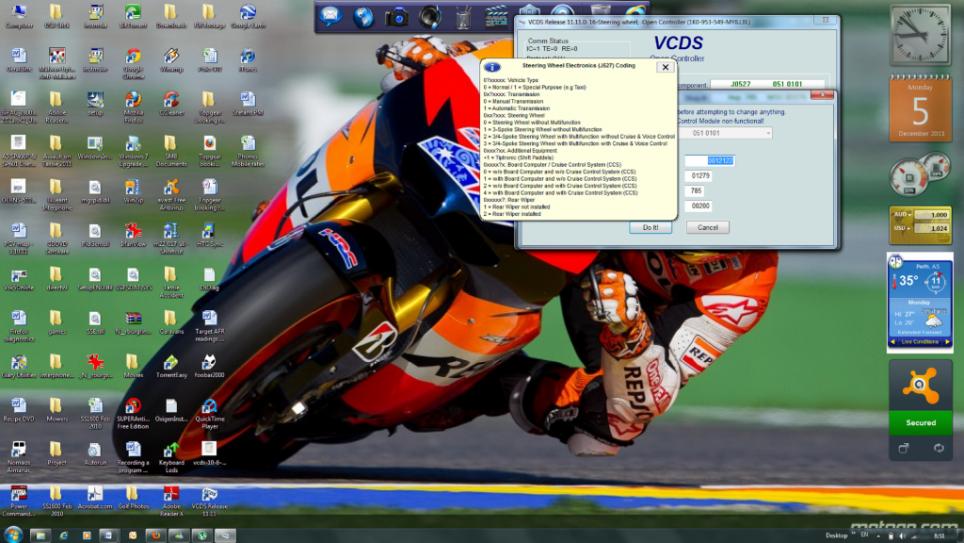Click the 785 importer number field

pos(695,191)
